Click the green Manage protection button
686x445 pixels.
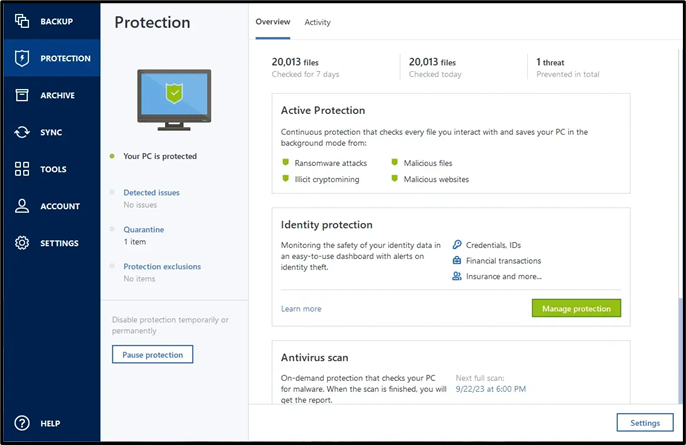(576, 308)
